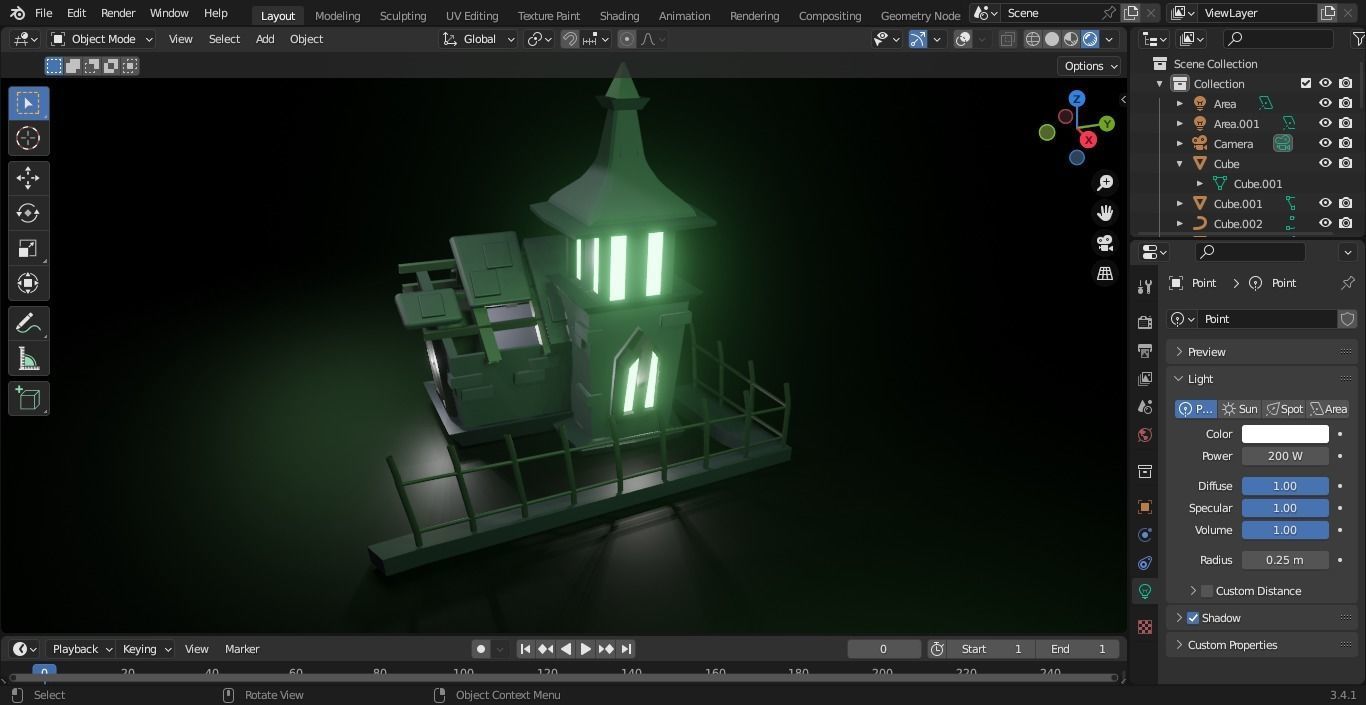Click the zoom viewport magnifier icon
The height and width of the screenshot is (705, 1366).
coord(1105,183)
